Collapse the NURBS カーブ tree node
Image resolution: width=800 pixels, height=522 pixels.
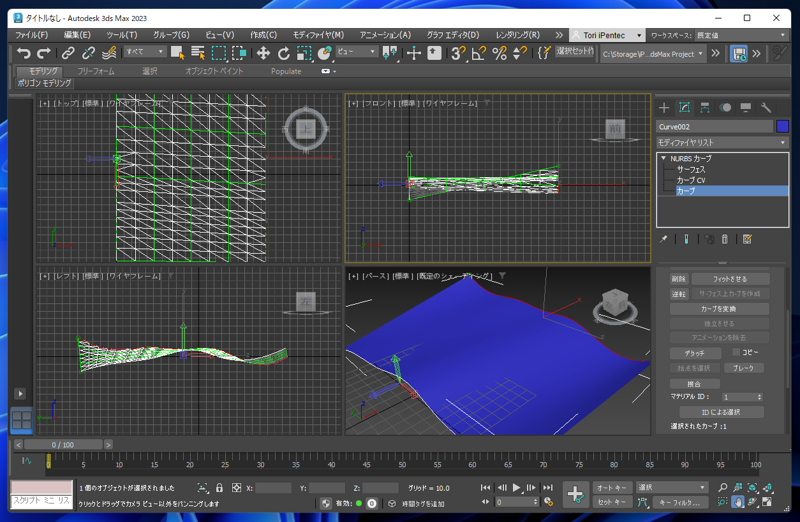click(x=663, y=158)
